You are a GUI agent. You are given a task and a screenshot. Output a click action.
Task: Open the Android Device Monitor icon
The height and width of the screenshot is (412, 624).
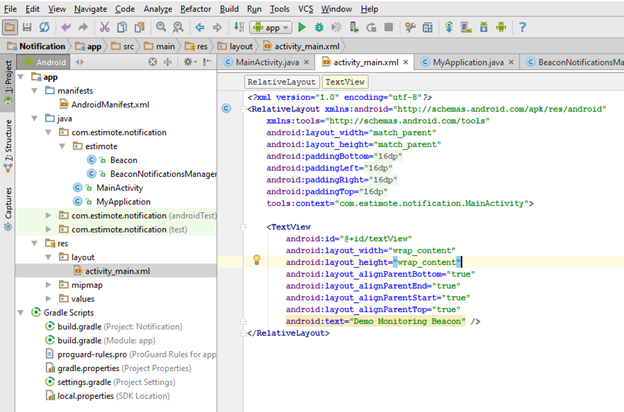(x=501, y=27)
